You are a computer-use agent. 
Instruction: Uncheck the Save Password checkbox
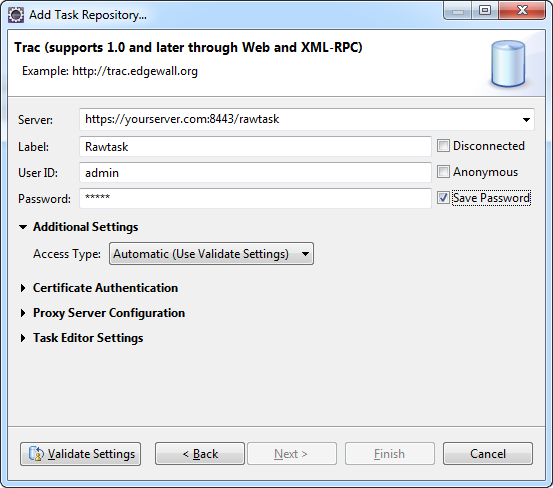click(443, 198)
